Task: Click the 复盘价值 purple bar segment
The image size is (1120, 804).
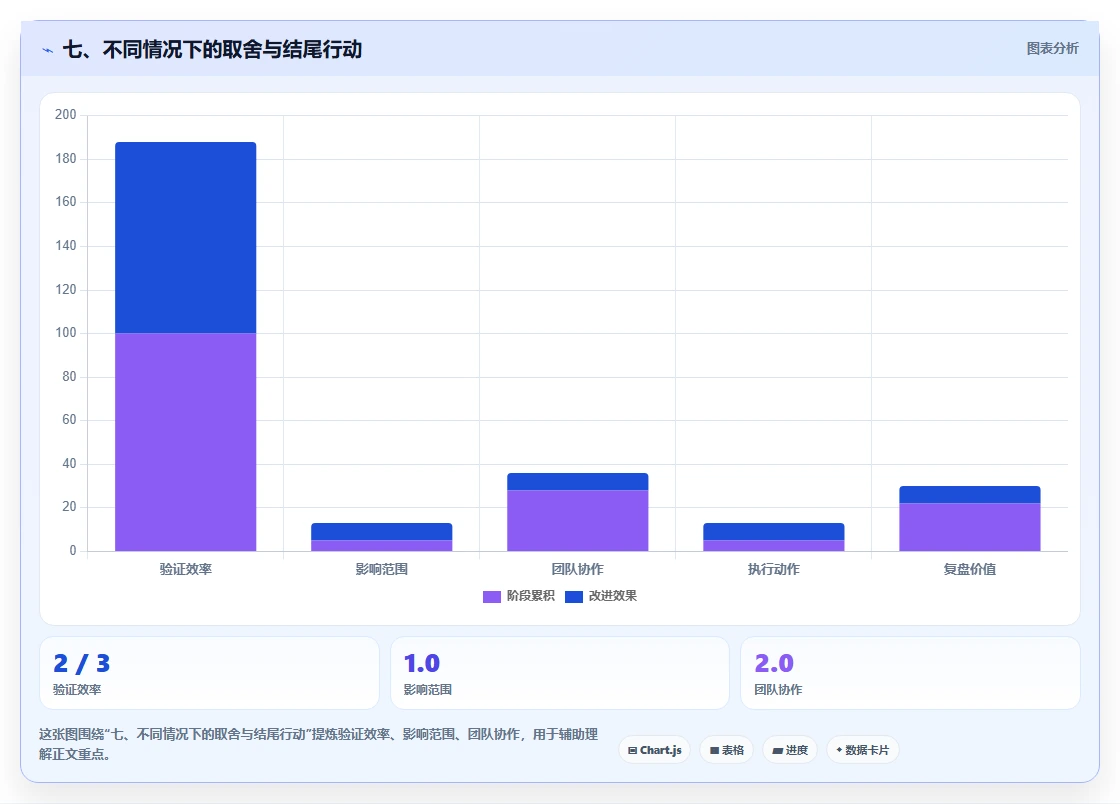Action: click(x=970, y=527)
